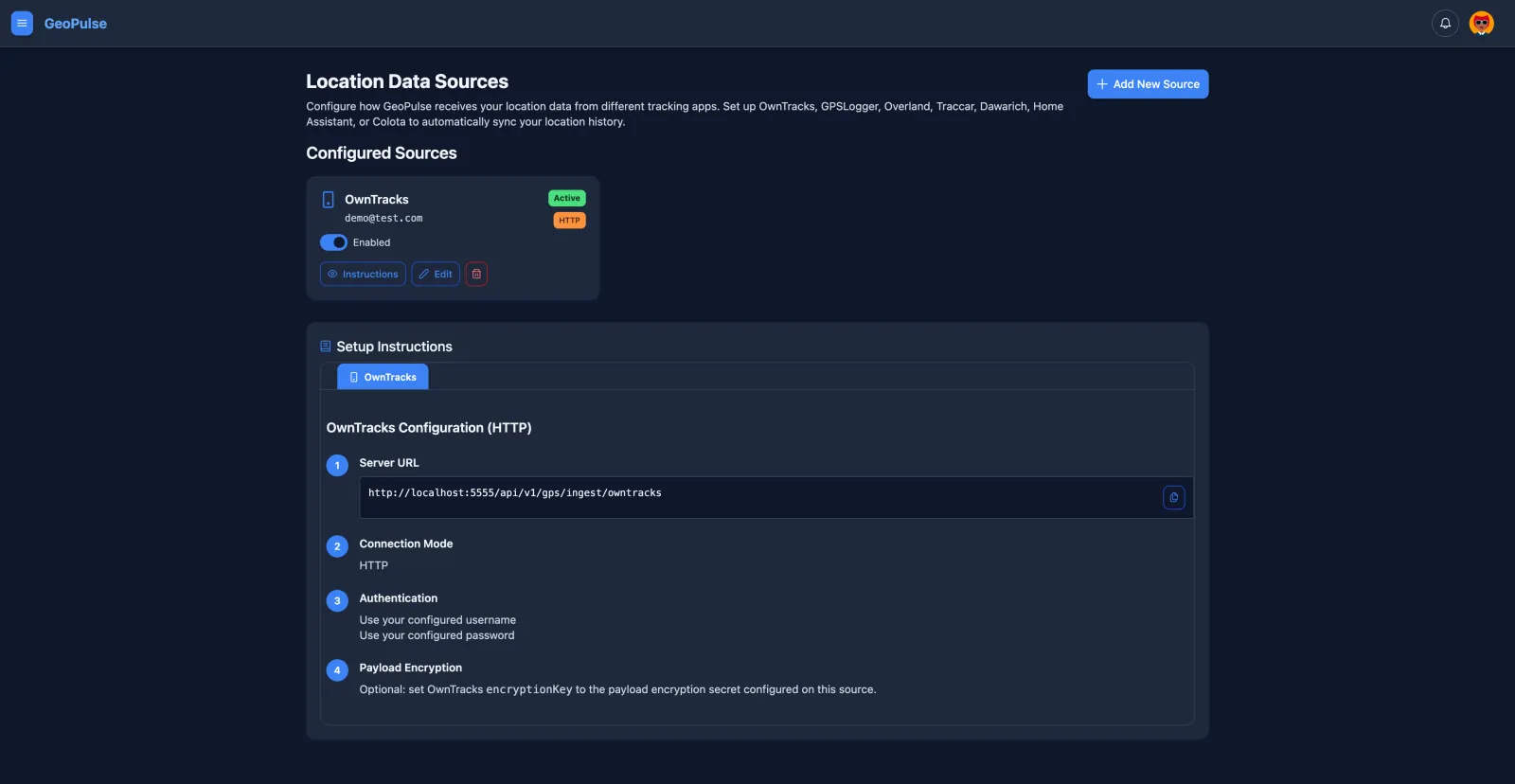The image size is (1515, 784).
Task: Click the HTTP badge on OwnTracks card
Action: click(569, 221)
